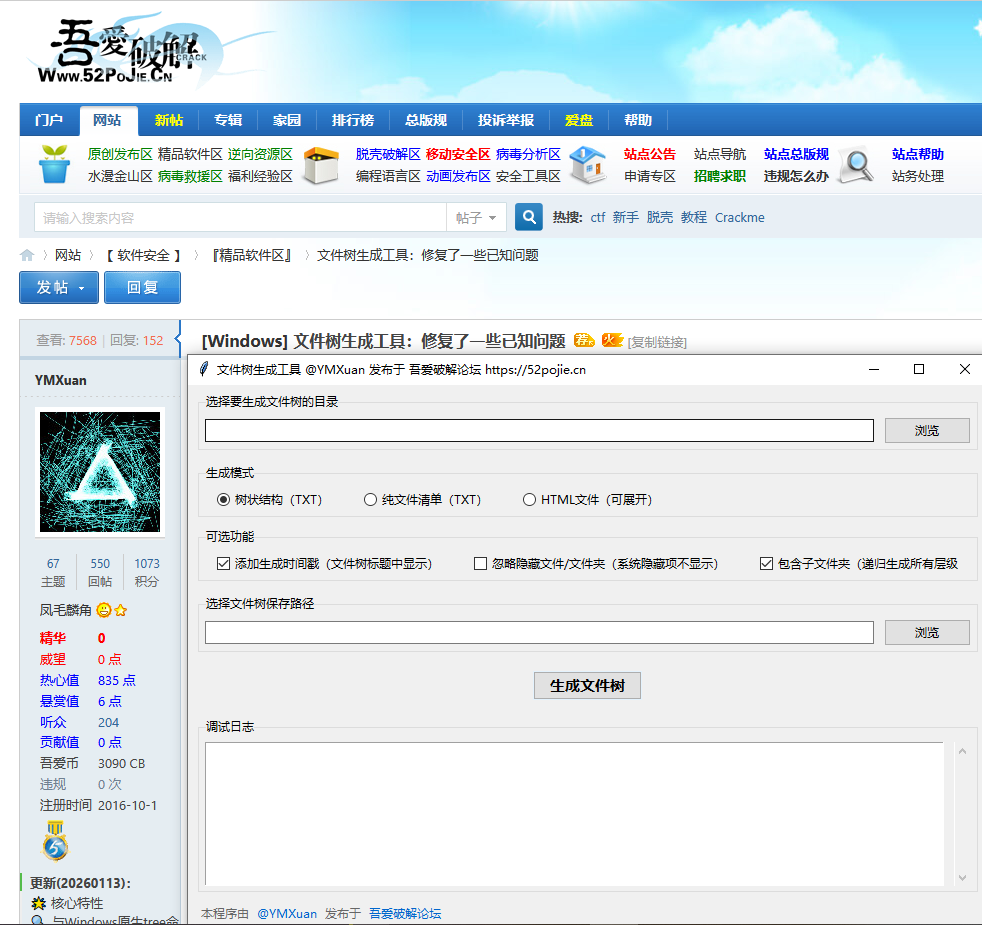Click the hot search term ctf
The image size is (982, 925).
pyautogui.click(x=597, y=217)
